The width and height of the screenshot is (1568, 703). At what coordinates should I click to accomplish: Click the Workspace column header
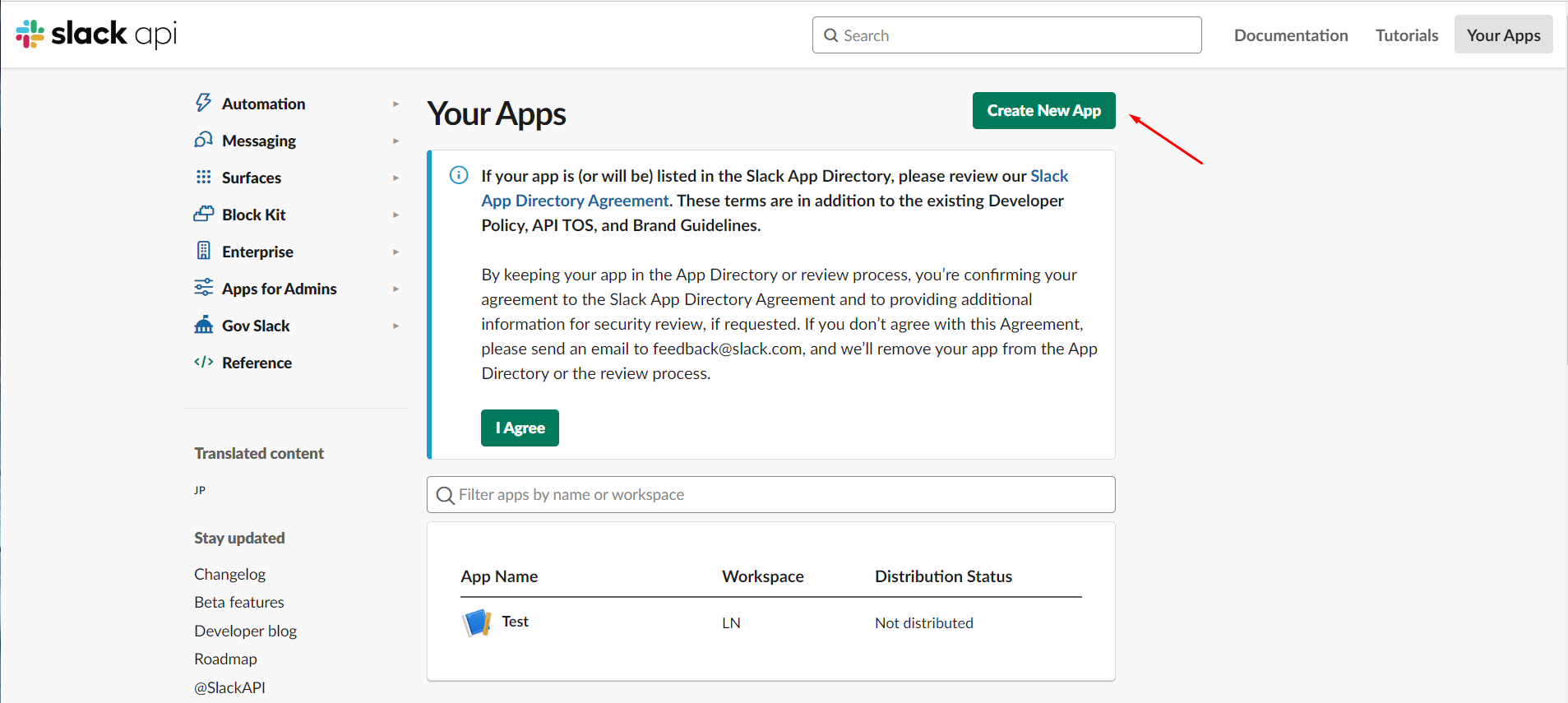tap(763, 576)
